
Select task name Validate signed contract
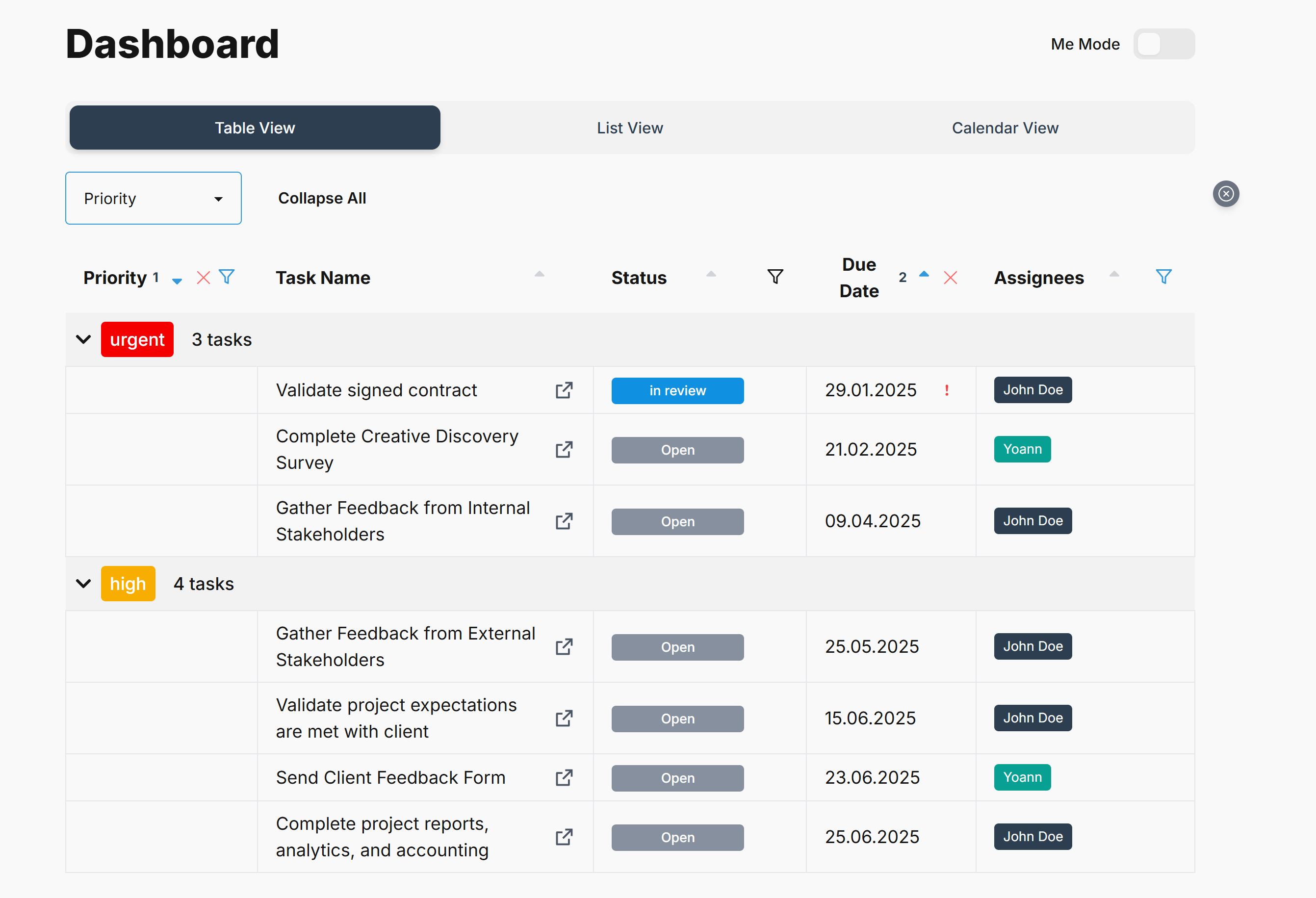[x=377, y=390]
